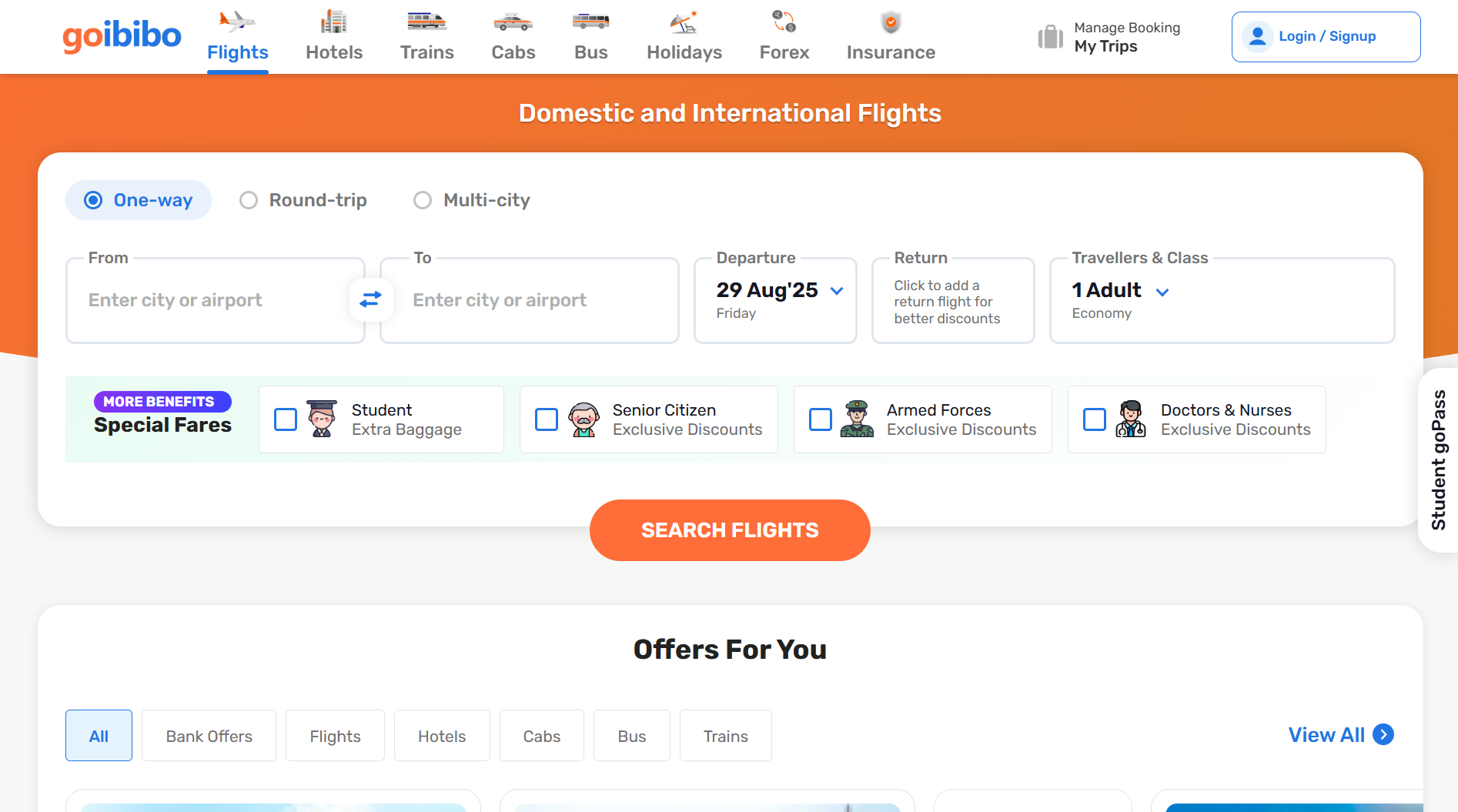Image resolution: width=1458 pixels, height=812 pixels.
Task: Tick the Senior Citizen fare checkbox
Action: point(547,419)
